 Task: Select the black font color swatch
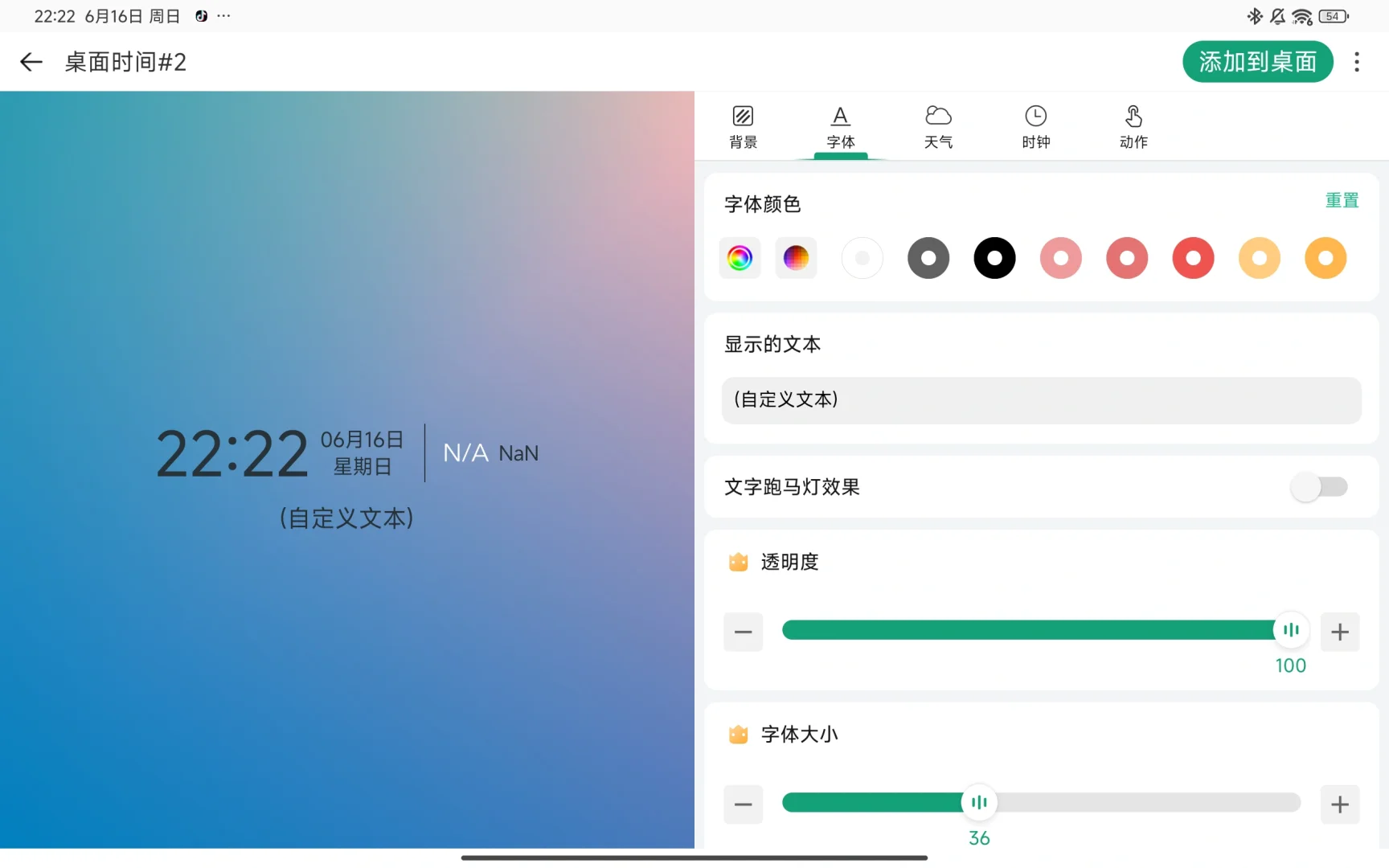click(994, 258)
